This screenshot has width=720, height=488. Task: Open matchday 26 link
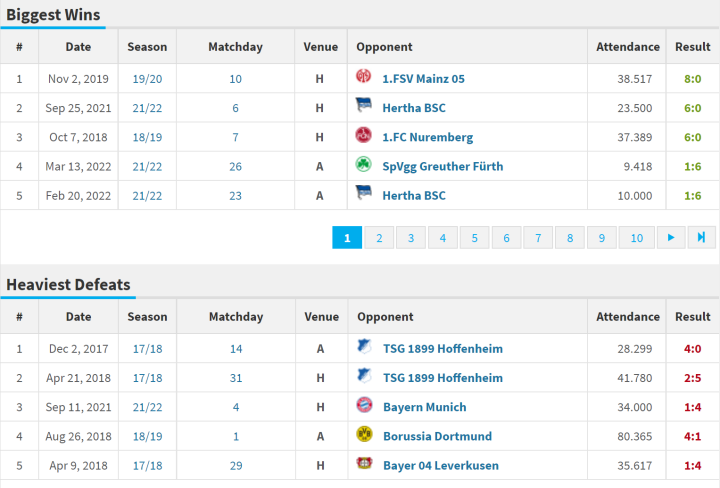[235, 166]
